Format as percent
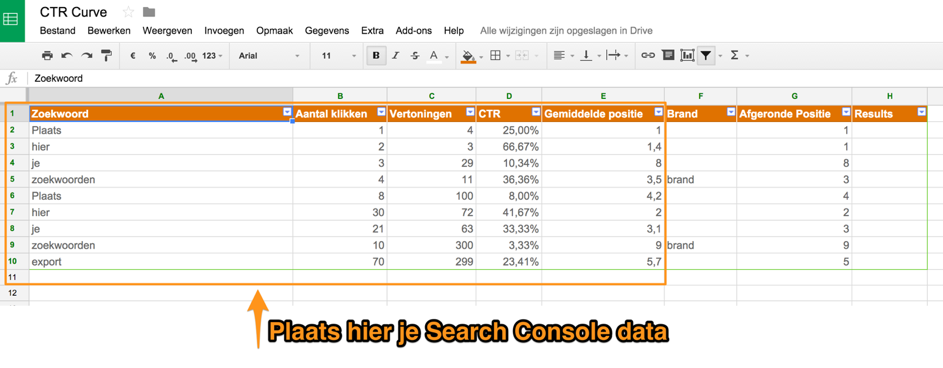Image resolution: width=943 pixels, height=368 pixels. point(152,56)
